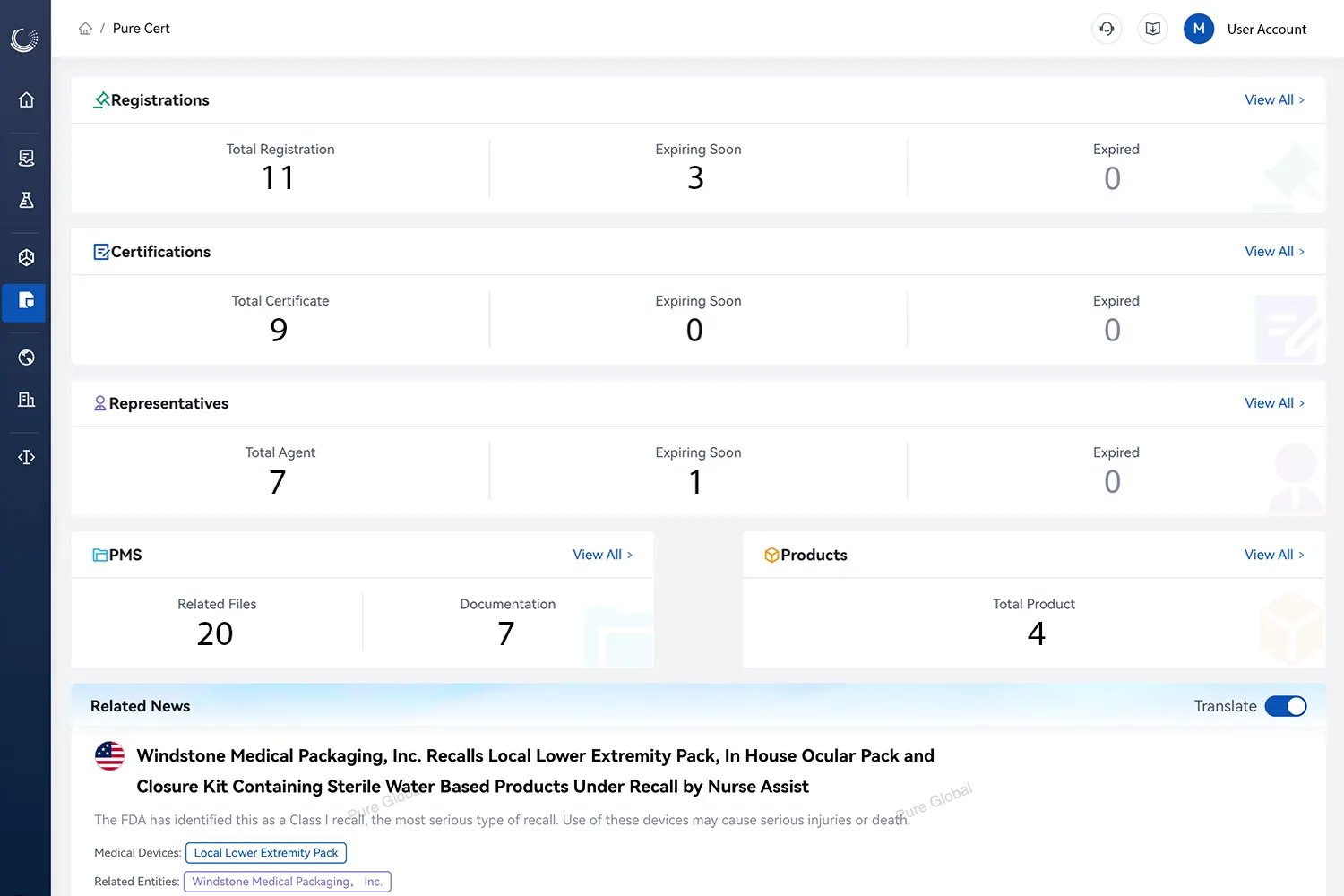
Task: Disable the Translate switch in Related News
Action: tap(1286, 706)
